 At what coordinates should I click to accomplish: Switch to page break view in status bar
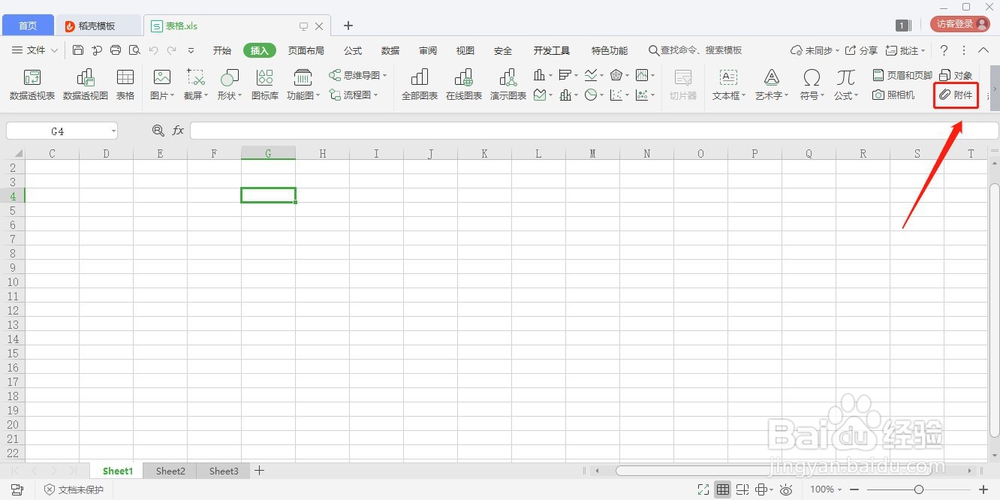(x=742, y=490)
